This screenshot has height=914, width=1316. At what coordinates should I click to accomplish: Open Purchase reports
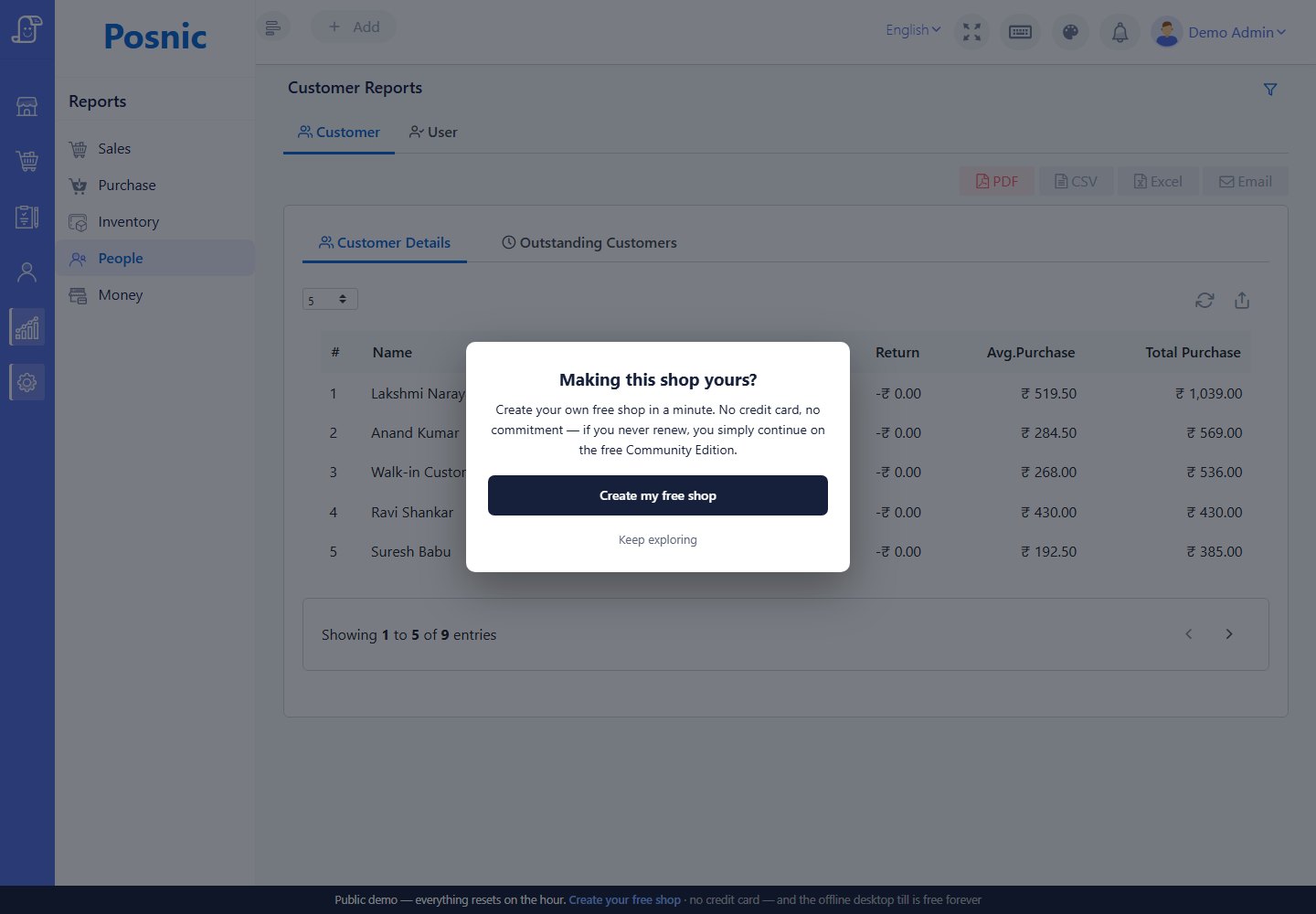[155, 185]
